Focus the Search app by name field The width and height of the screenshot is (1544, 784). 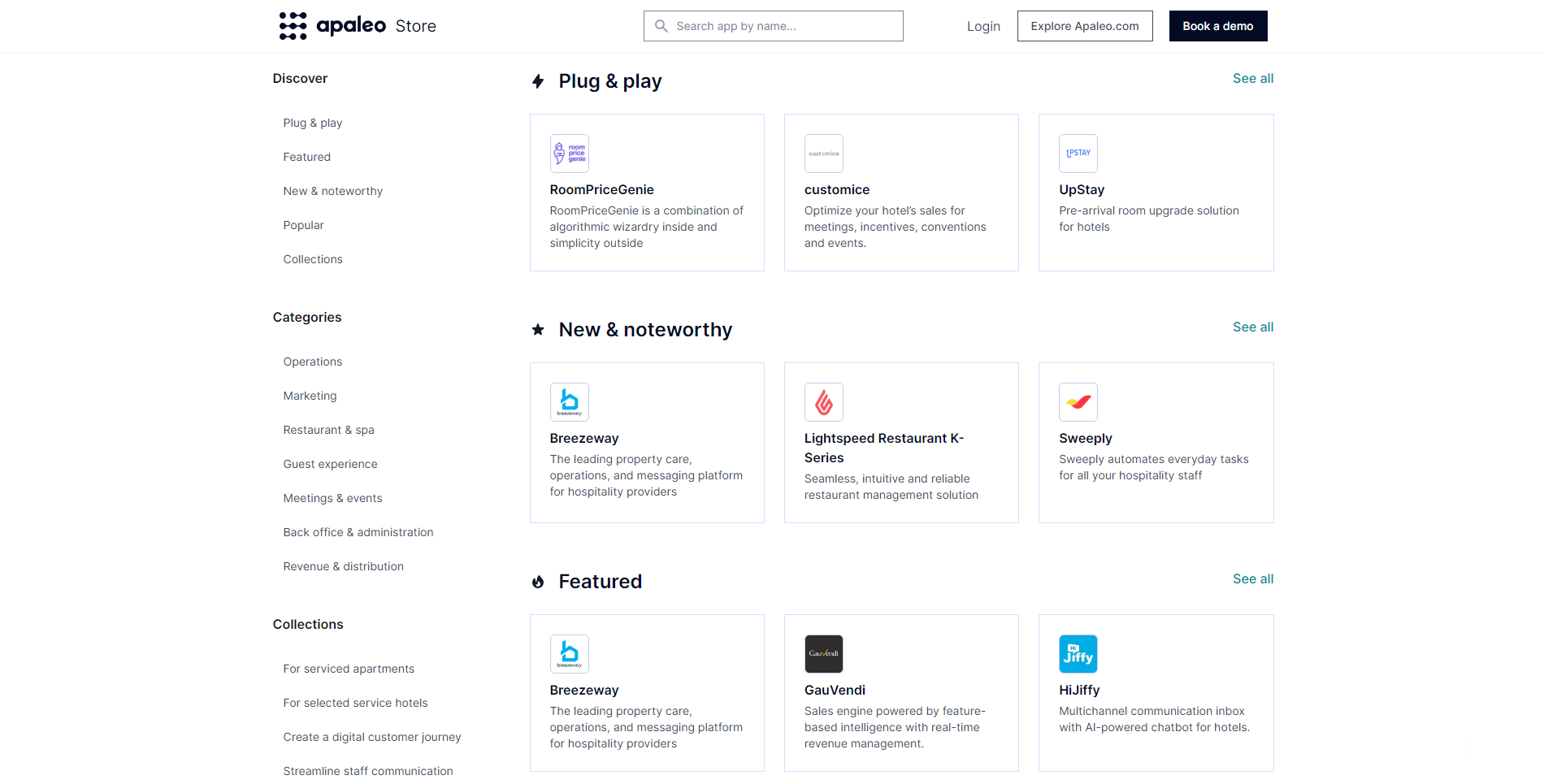[x=784, y=26]
